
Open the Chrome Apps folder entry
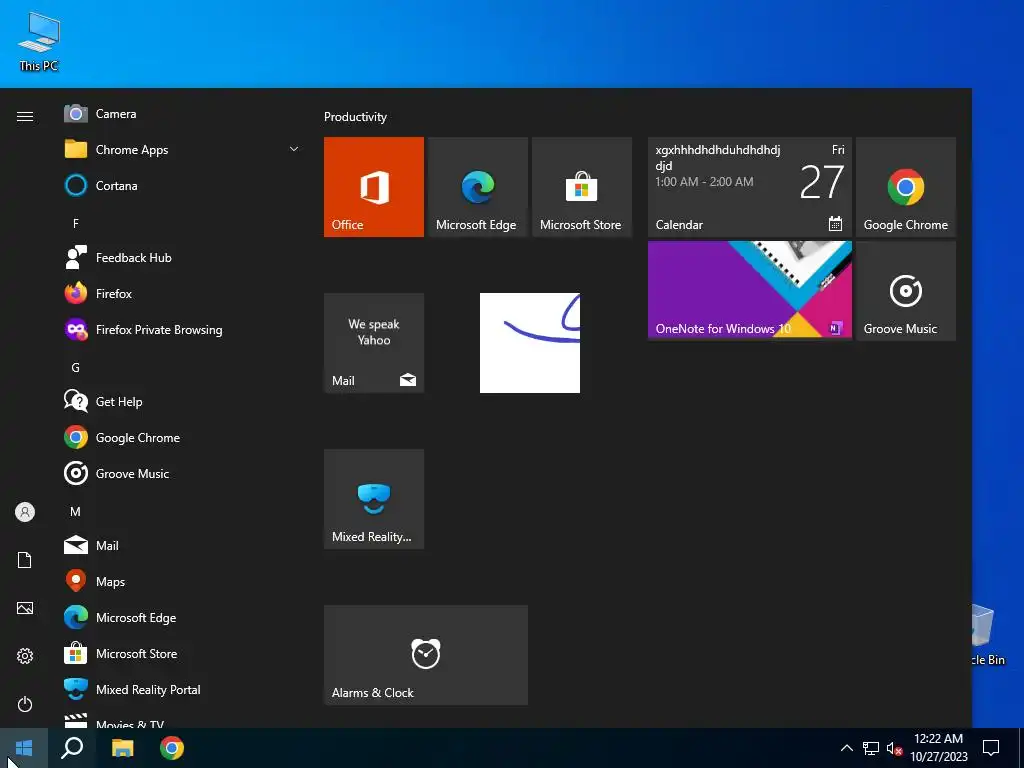tap(183, 150)
